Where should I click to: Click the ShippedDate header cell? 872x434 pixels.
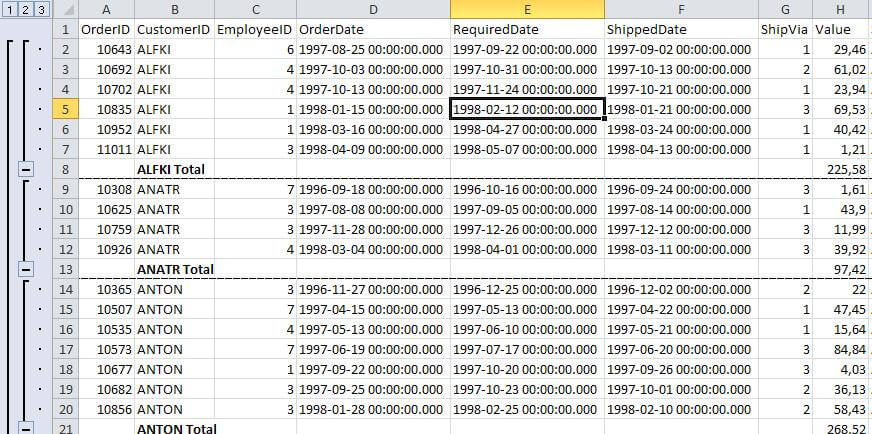(681, 29)
